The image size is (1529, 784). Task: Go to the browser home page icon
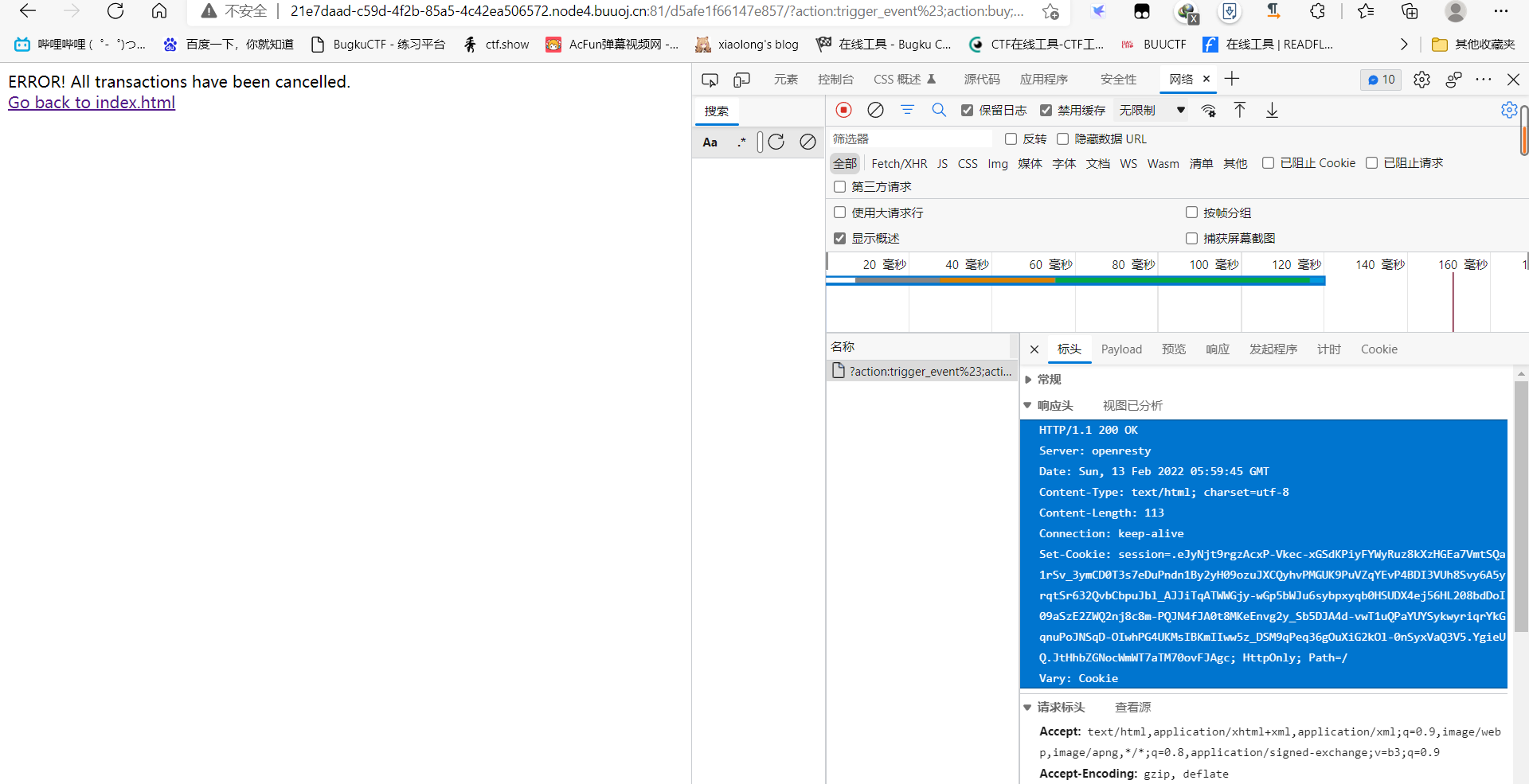159,11
